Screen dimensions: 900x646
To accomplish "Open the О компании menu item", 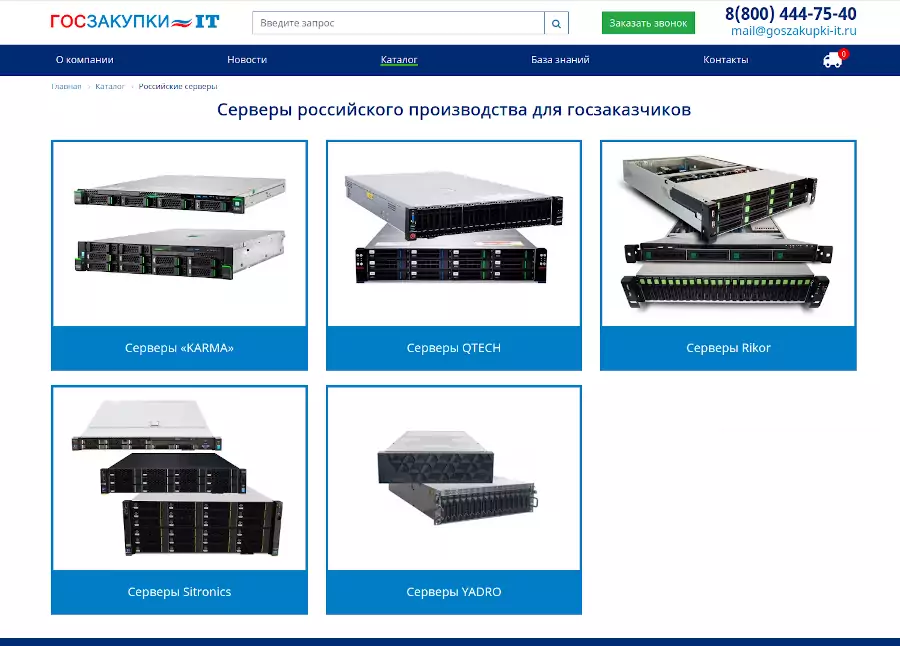I will click(84, 60).
